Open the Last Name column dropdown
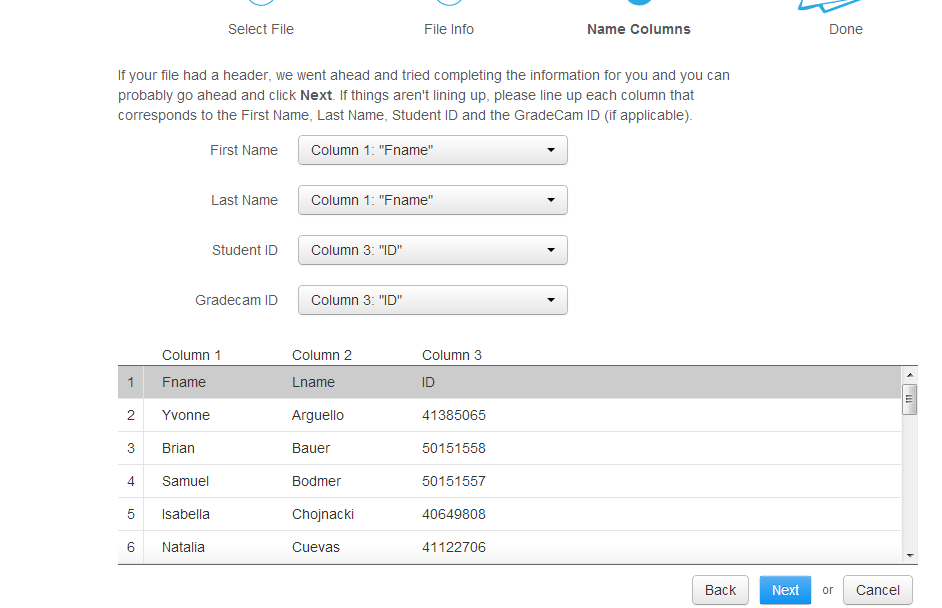Viewport: 942px width, 608px height. [x=433, y=200]
